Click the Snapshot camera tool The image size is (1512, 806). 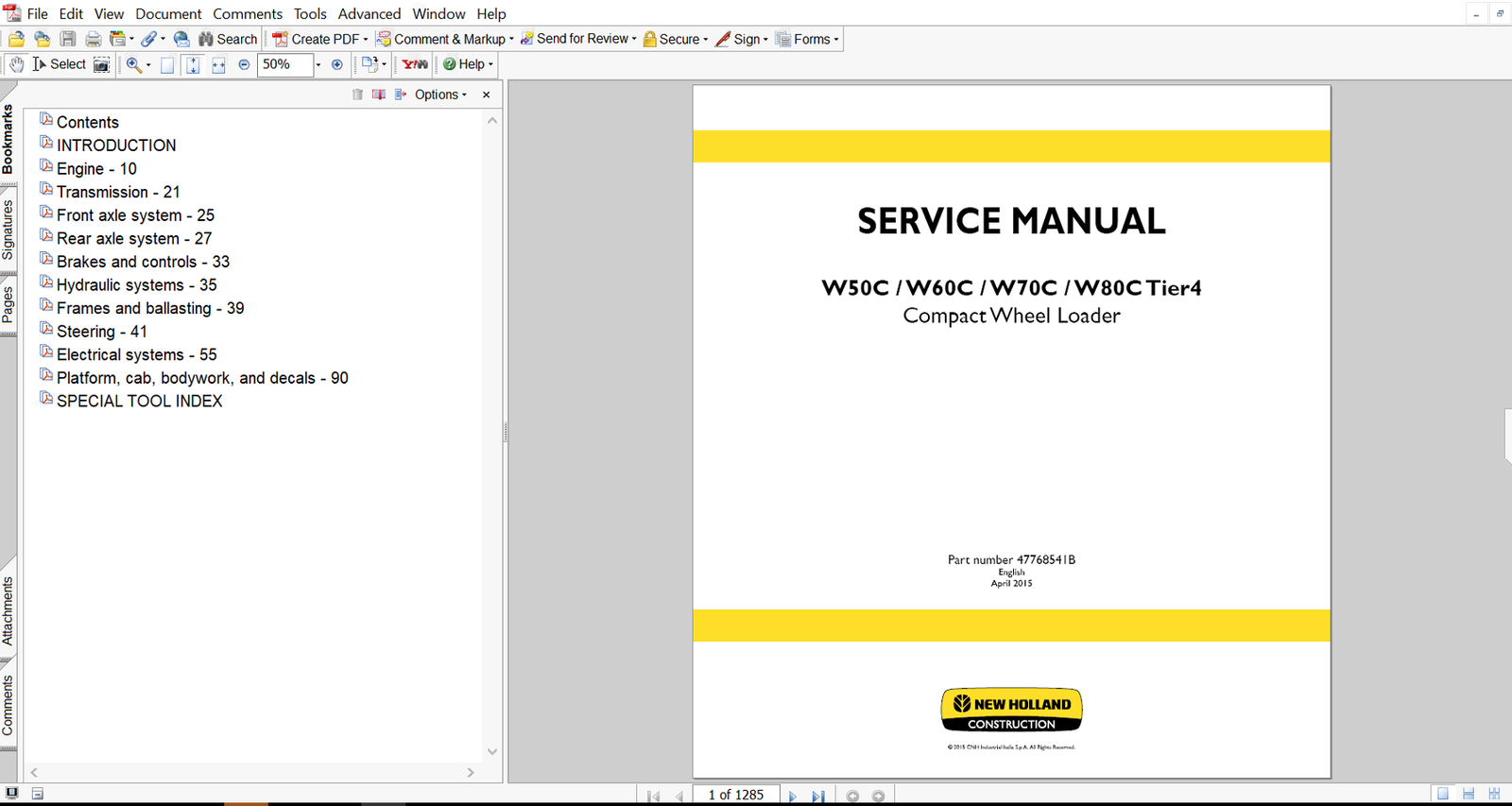click(101, 64)
